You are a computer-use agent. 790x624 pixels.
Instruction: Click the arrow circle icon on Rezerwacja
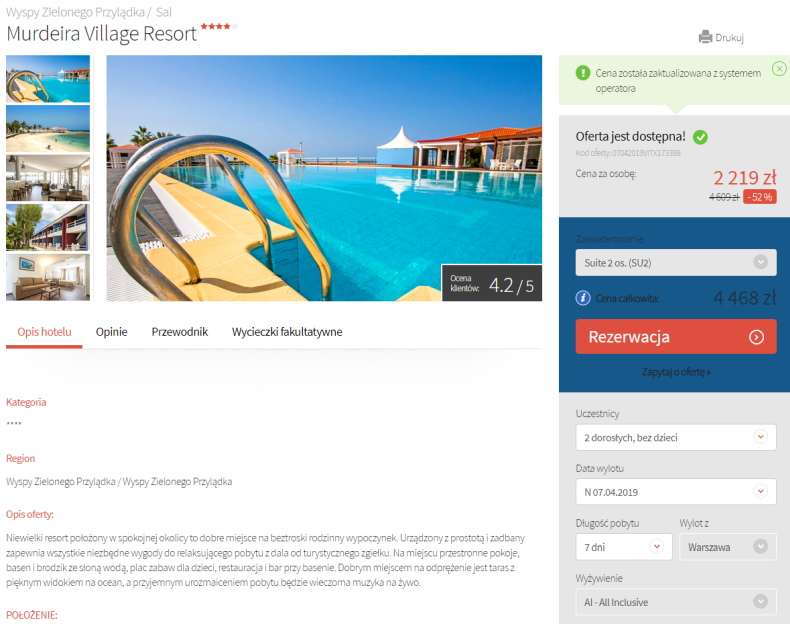(x=756, y=337)
